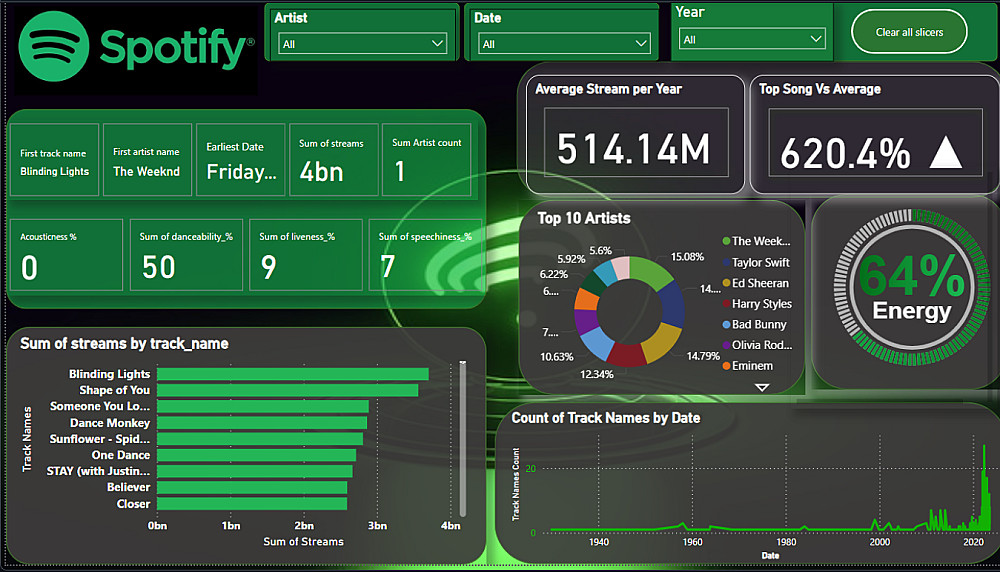Screen dimensions: 1000x572
Task: Open the Artist slicer dropdown
Action: click(362, 44)
